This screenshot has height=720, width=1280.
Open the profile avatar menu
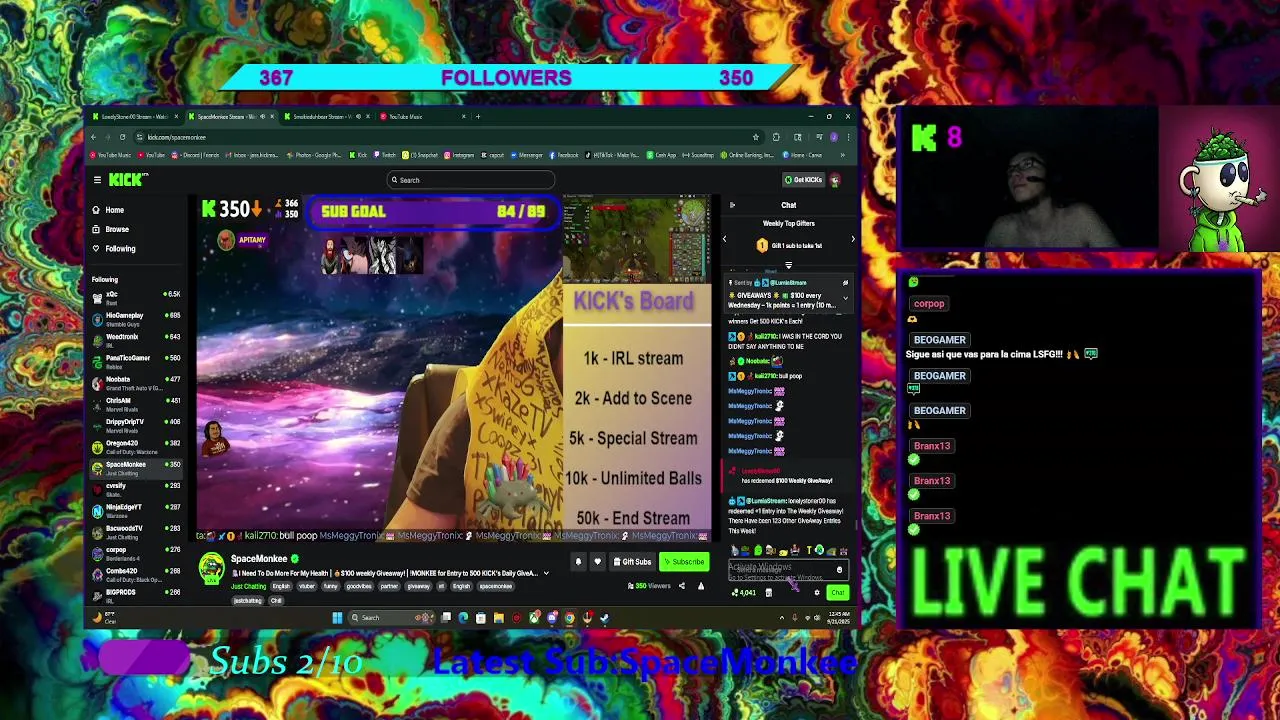point(835,180)
